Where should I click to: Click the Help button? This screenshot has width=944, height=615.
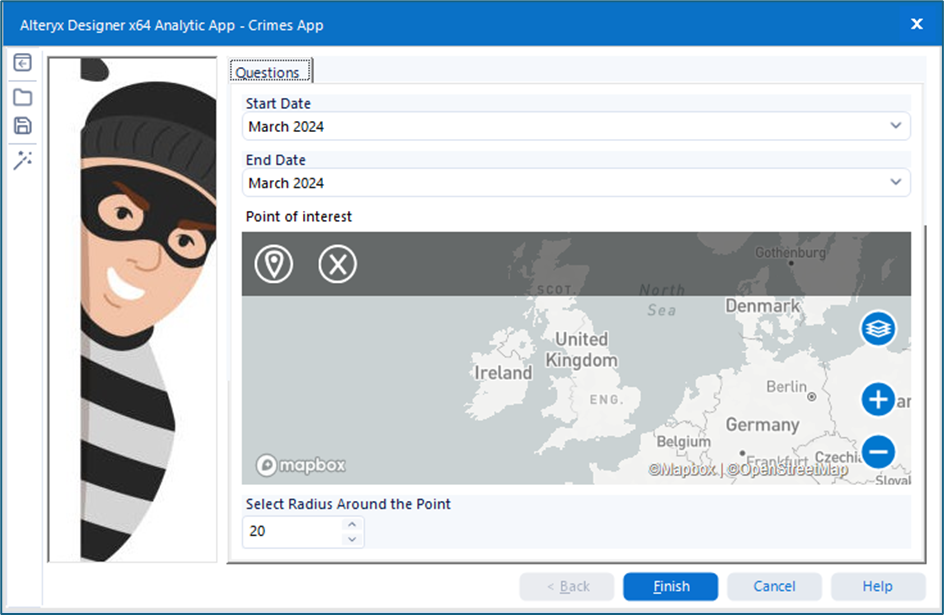[878, 586]
